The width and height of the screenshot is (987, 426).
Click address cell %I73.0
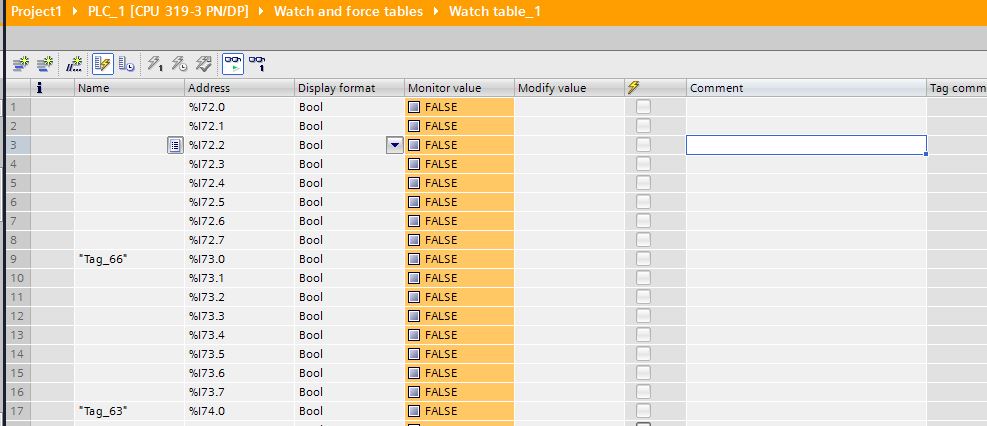tap(240, 259)
